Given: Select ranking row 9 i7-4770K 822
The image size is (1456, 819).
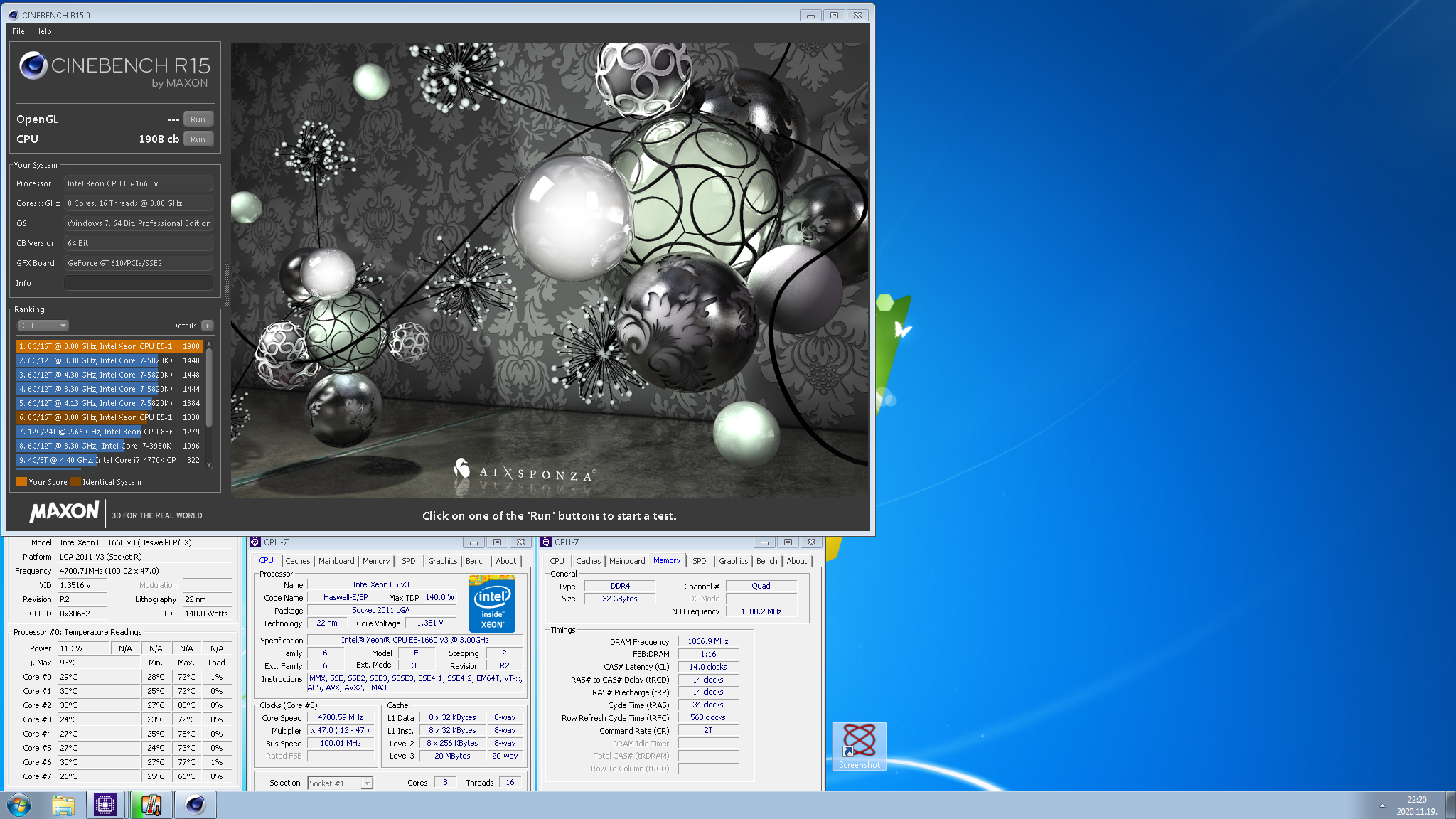Looking at the screenshot, I should coord(109,460).
